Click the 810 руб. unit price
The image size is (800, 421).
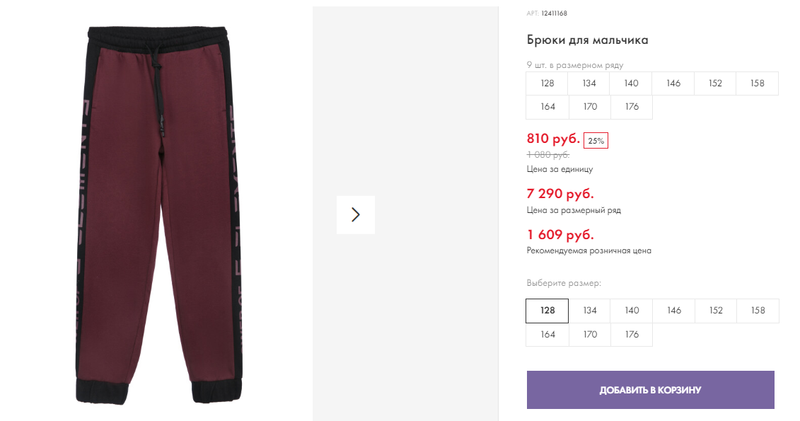[553, 139]
